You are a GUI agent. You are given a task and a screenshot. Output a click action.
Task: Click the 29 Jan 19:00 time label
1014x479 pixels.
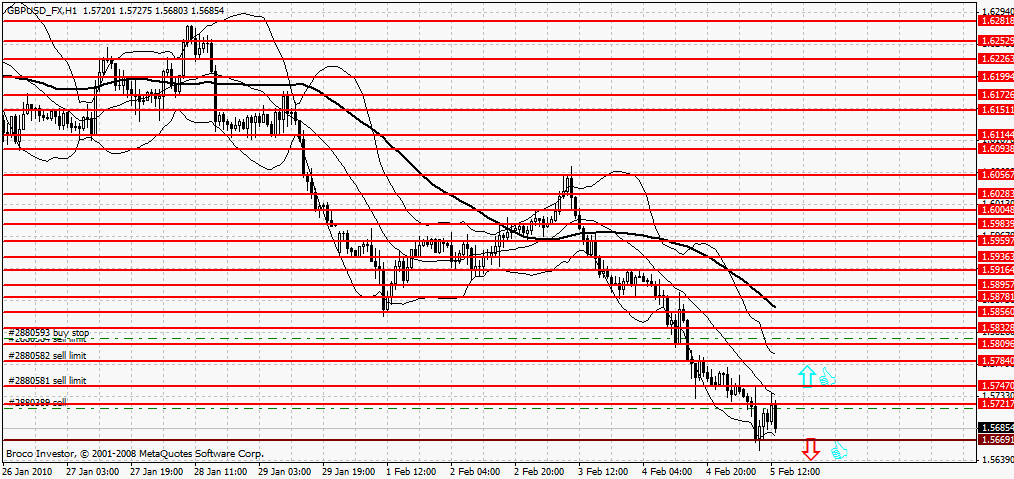tap(349, 473)
